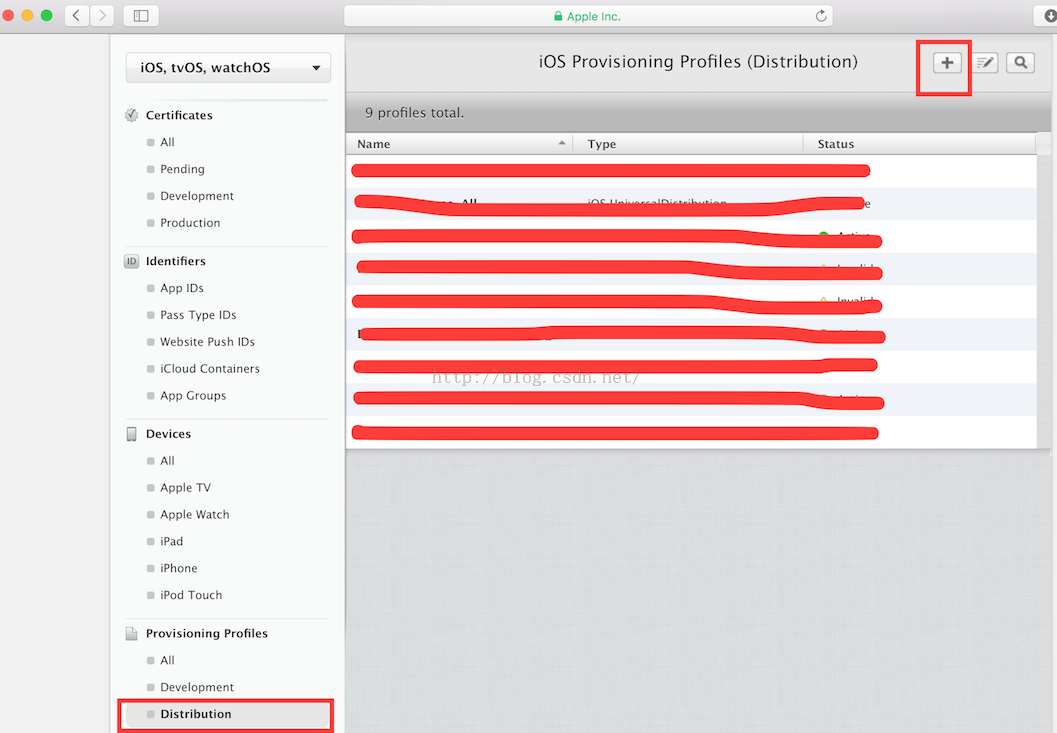Select Development under Provisioning Profiles

tap(197, 687)
